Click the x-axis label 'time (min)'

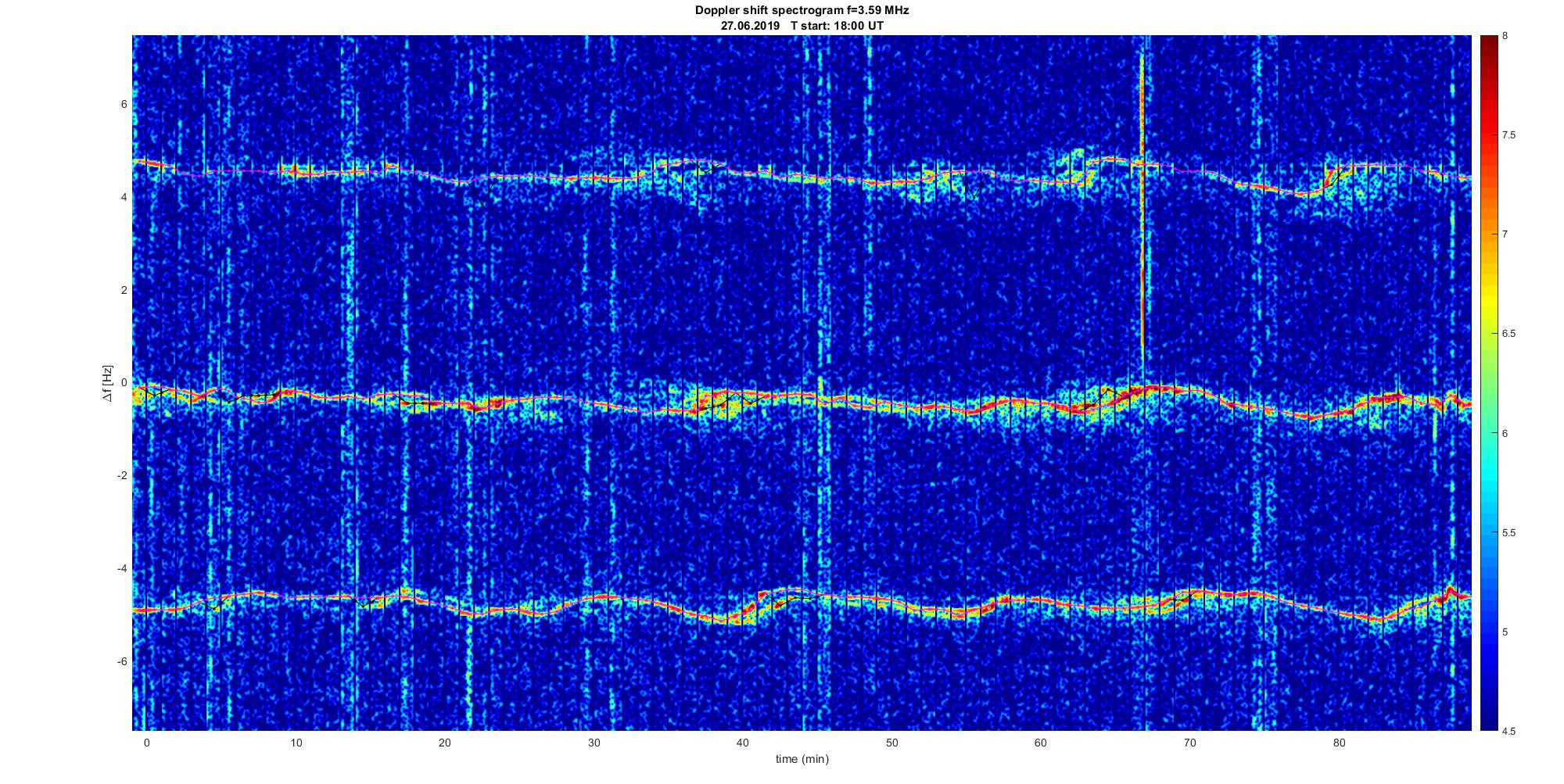coord(802,759)
